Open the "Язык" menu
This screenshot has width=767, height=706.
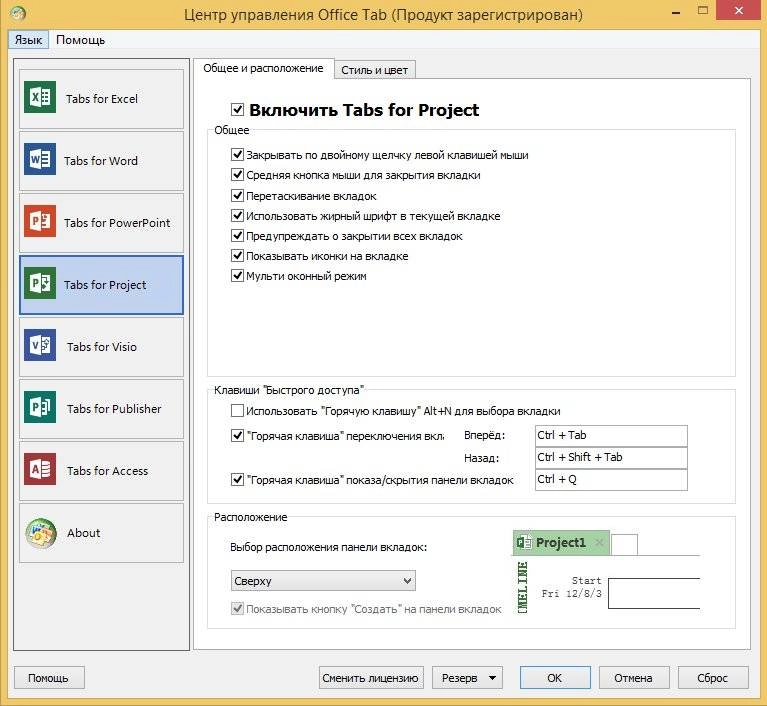(x=28, y=40)
